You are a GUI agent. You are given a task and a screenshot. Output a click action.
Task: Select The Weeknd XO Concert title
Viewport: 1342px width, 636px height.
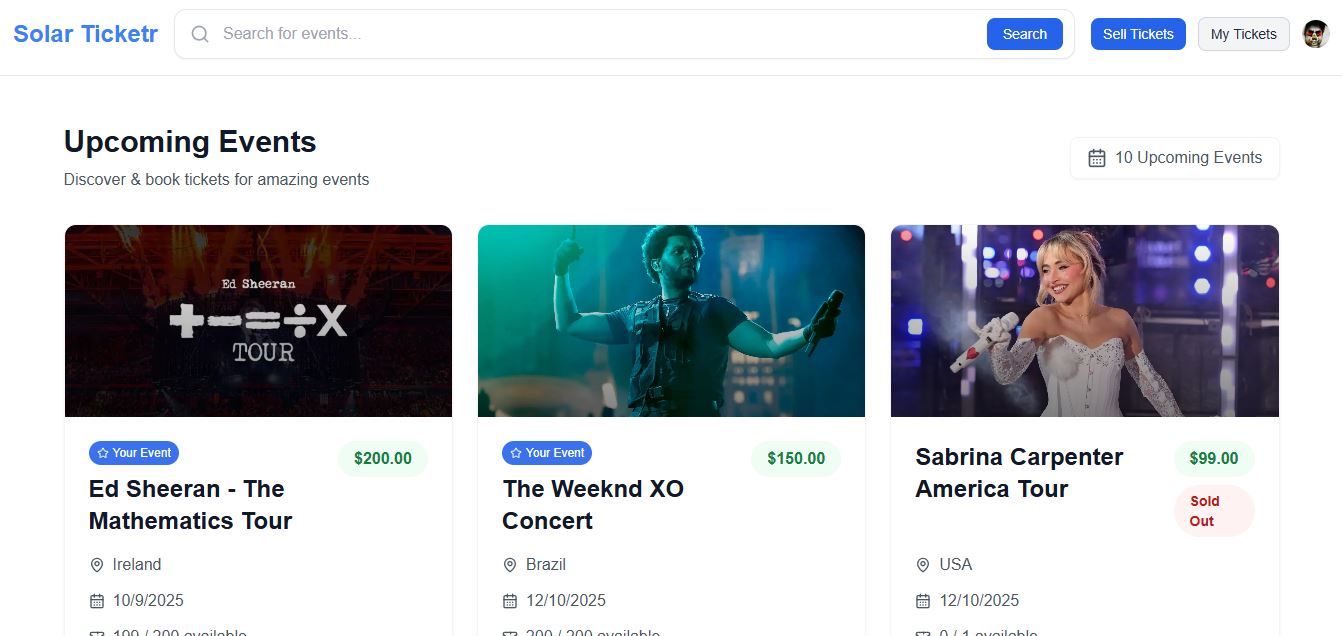click(x=593, y=505)
